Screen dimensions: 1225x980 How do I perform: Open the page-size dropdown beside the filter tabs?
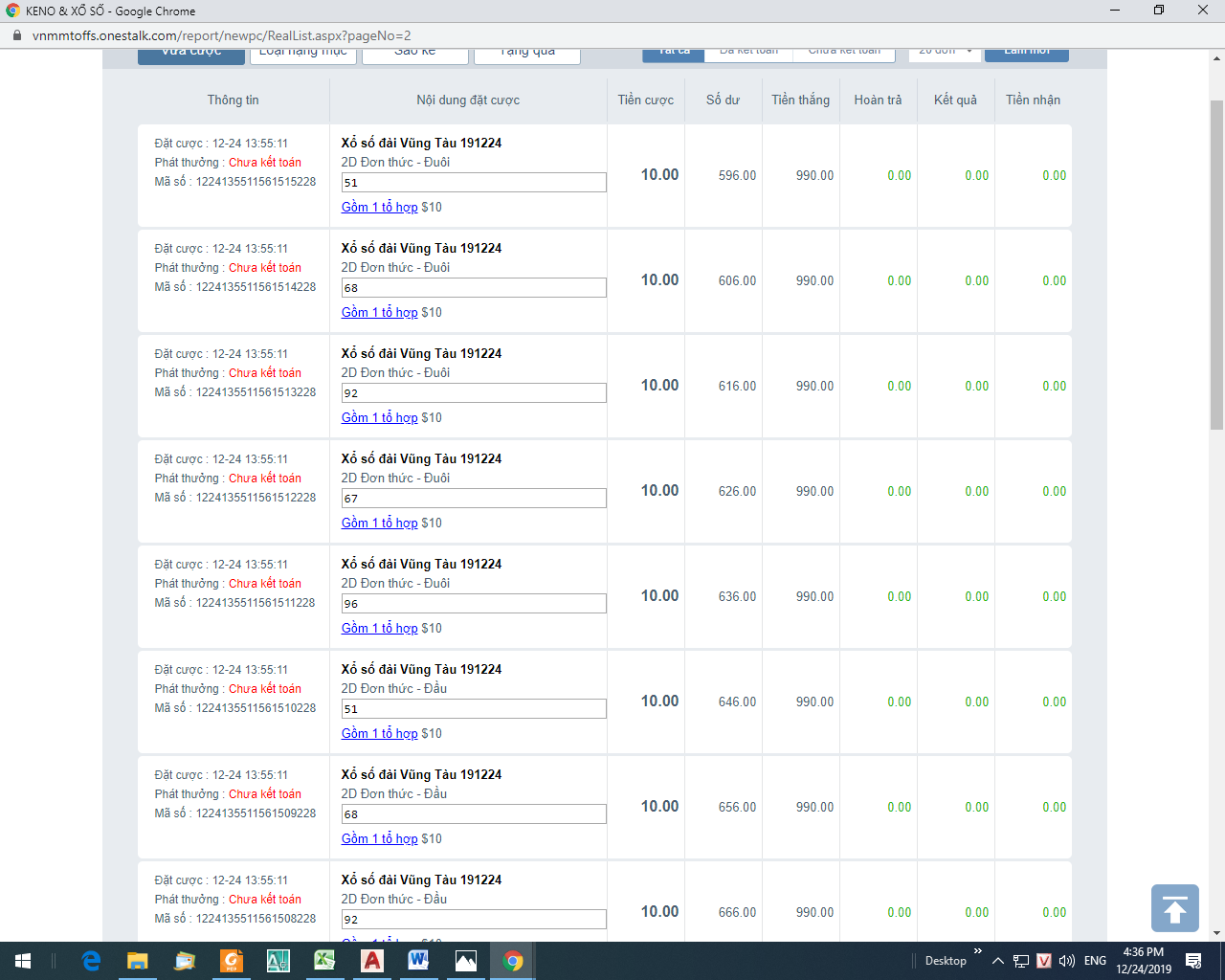click(x=944, y=53)
